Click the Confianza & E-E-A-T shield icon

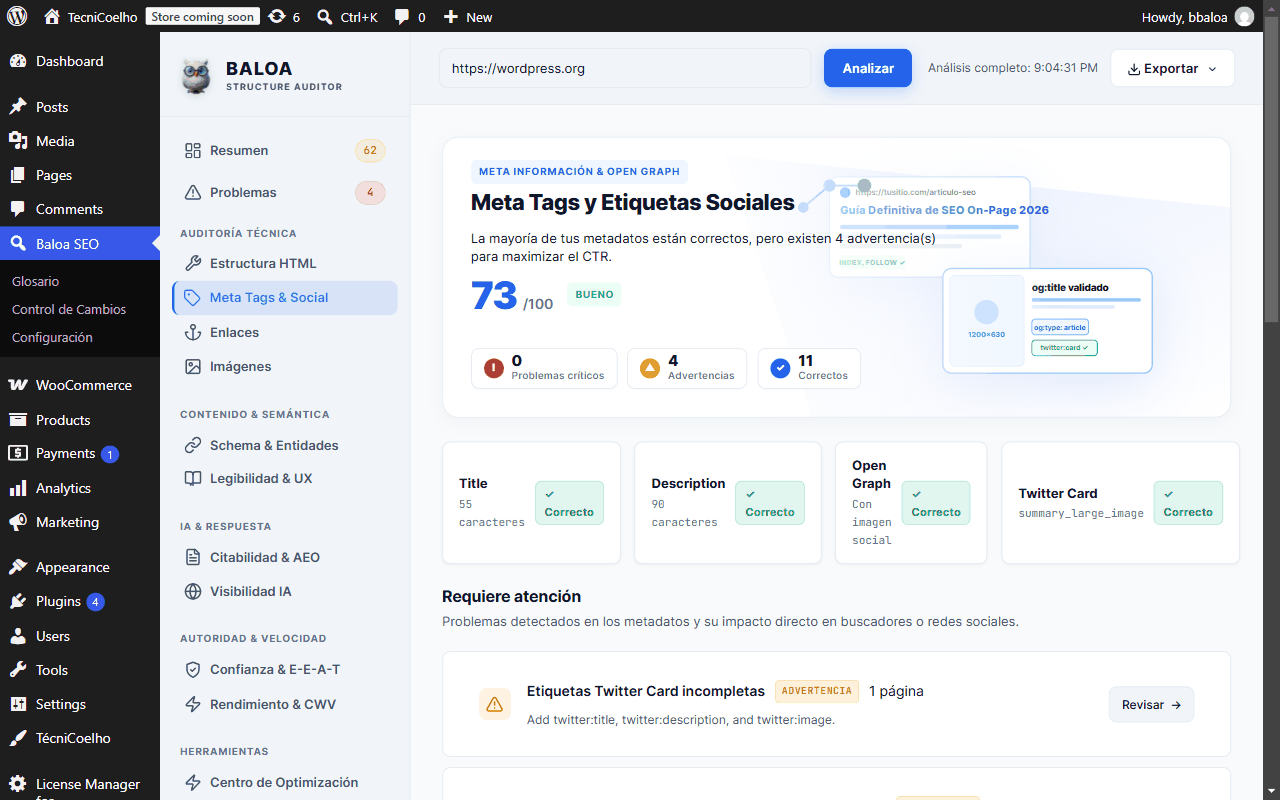tap(193, 669)
